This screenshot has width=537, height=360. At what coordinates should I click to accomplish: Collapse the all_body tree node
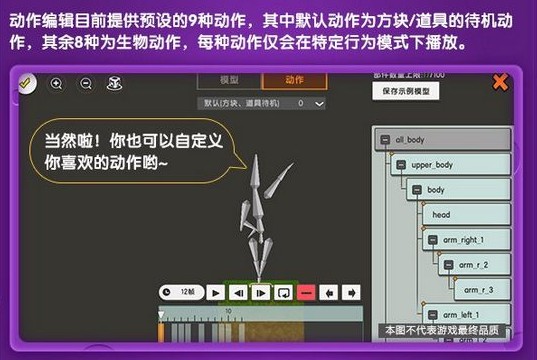(385, 140)
